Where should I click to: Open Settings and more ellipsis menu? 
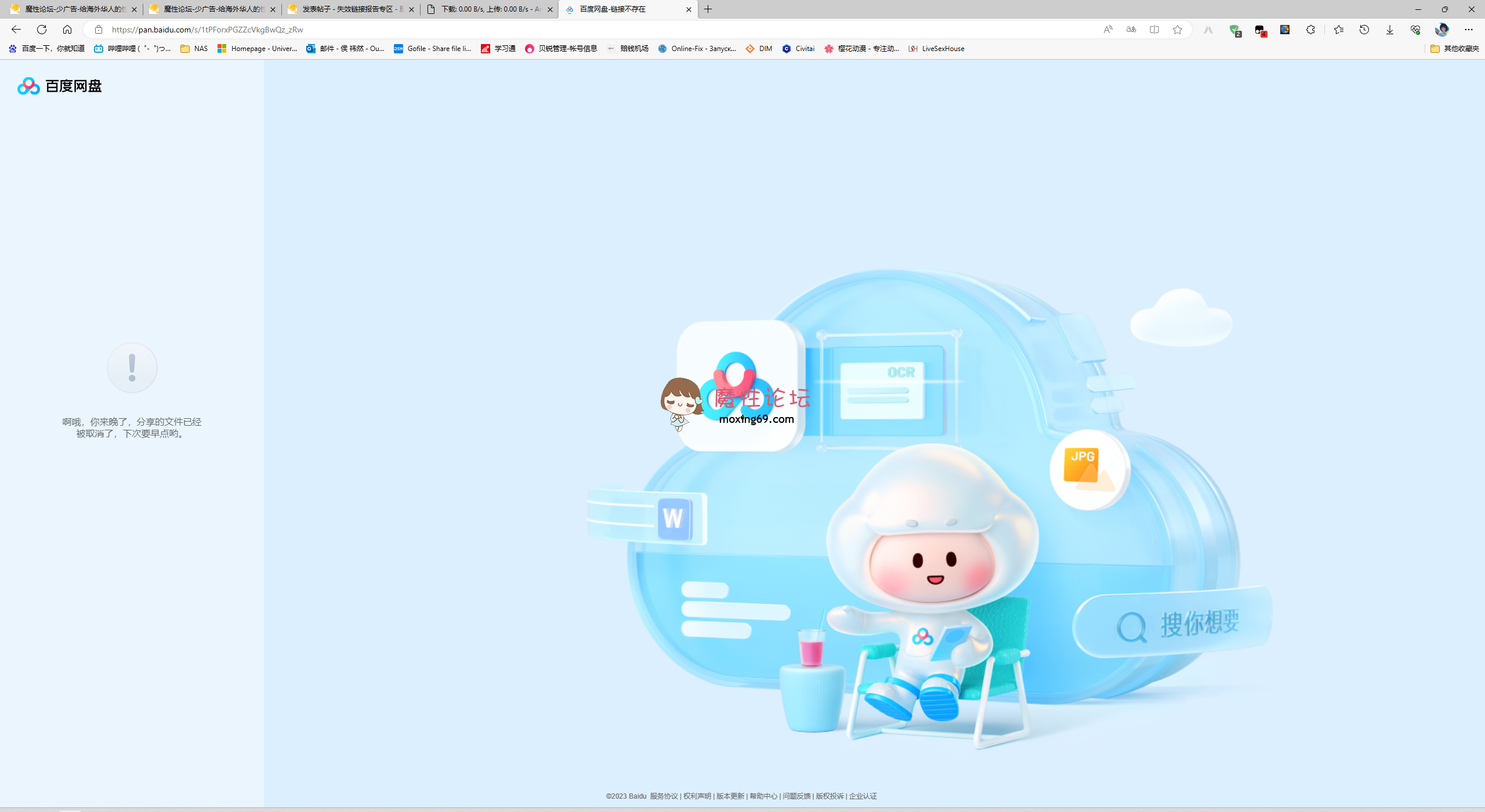tap(1468, 30)
